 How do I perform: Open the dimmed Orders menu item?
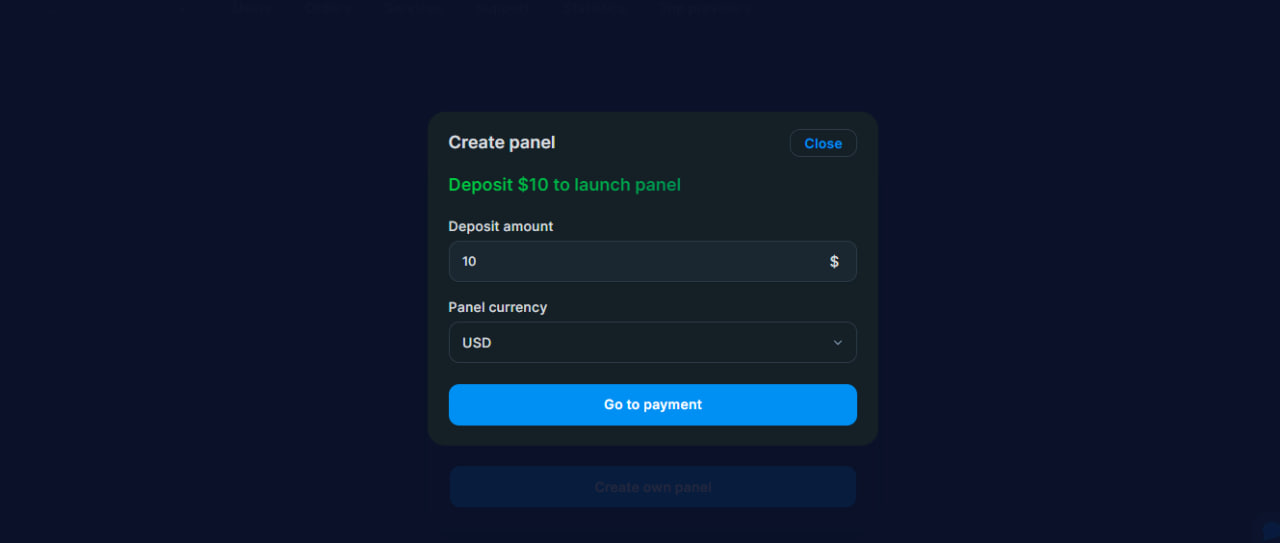tap(328, 8)
